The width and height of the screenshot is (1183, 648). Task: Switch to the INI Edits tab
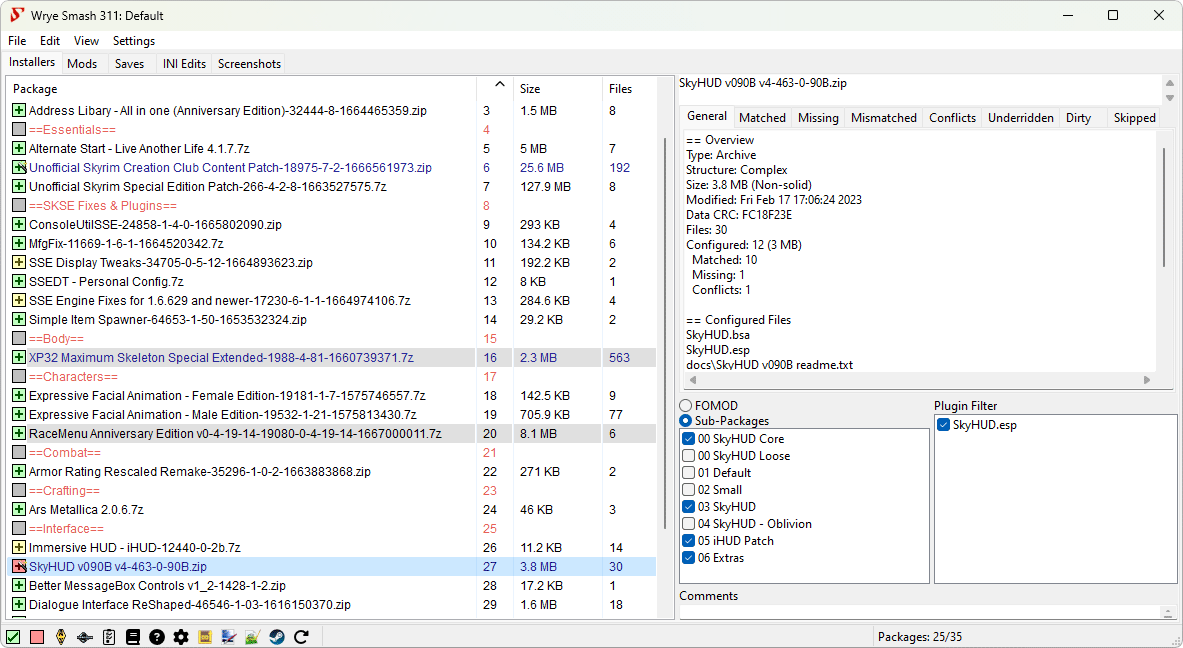pyautogui.click(x=184, y=64)
